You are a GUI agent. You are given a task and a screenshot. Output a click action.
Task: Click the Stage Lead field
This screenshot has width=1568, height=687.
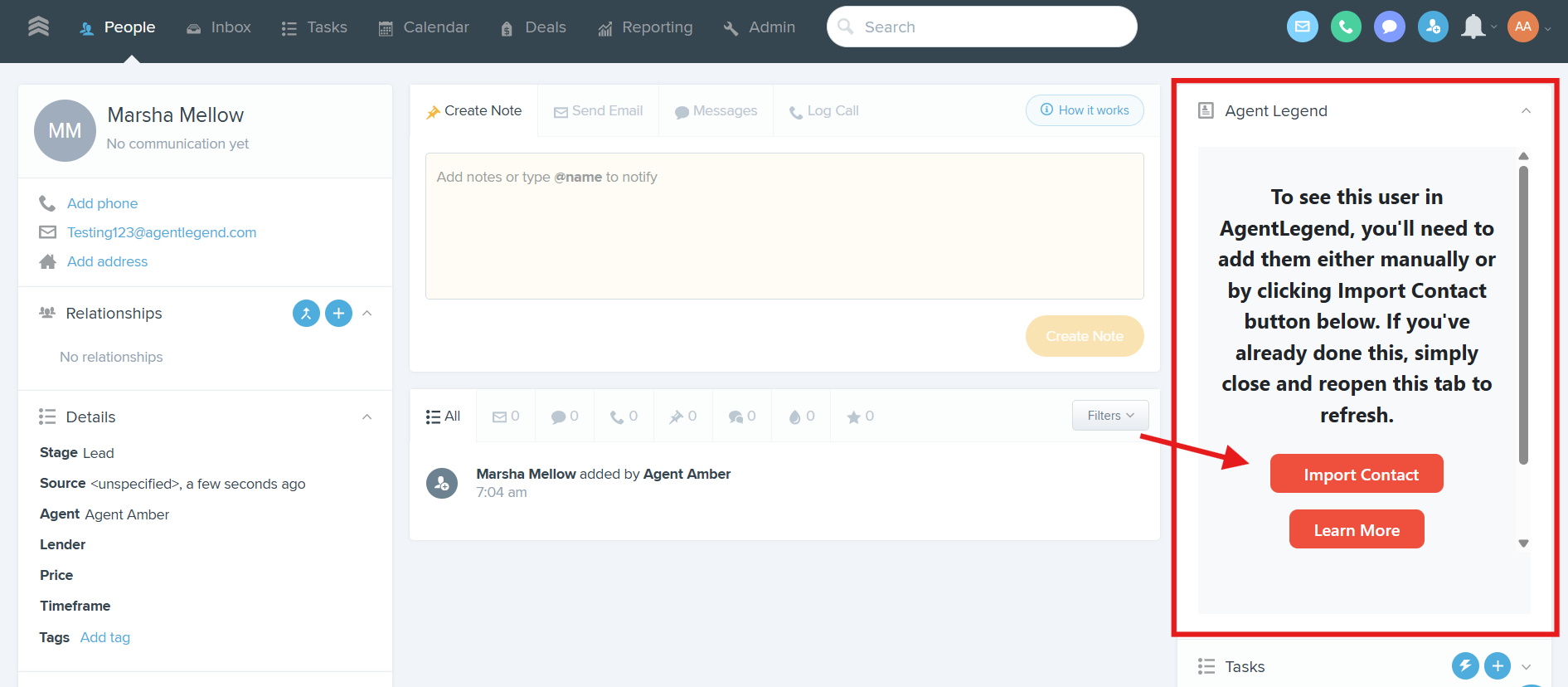coord(77,453)
